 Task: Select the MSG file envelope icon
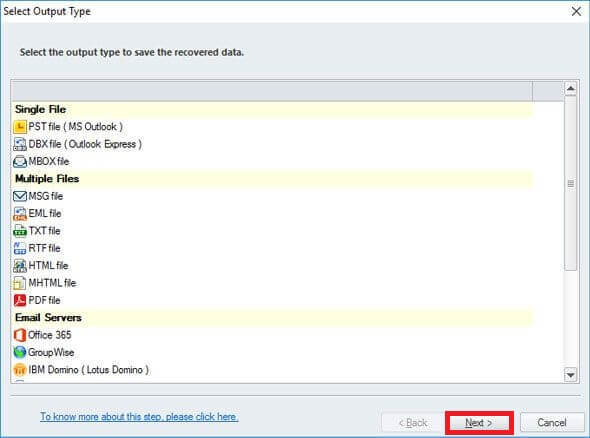tap(20, 196)
